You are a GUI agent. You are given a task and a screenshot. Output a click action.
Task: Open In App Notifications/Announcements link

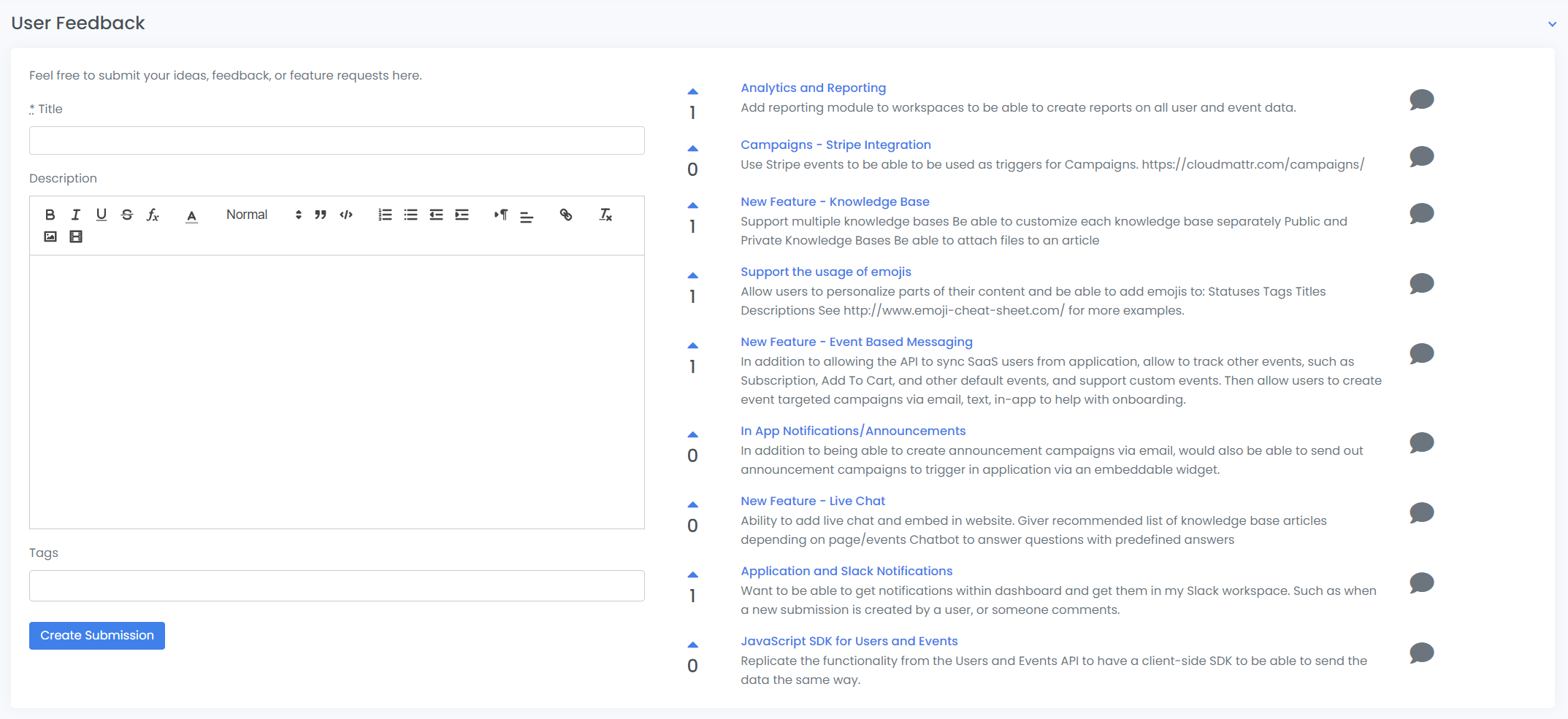853,431
